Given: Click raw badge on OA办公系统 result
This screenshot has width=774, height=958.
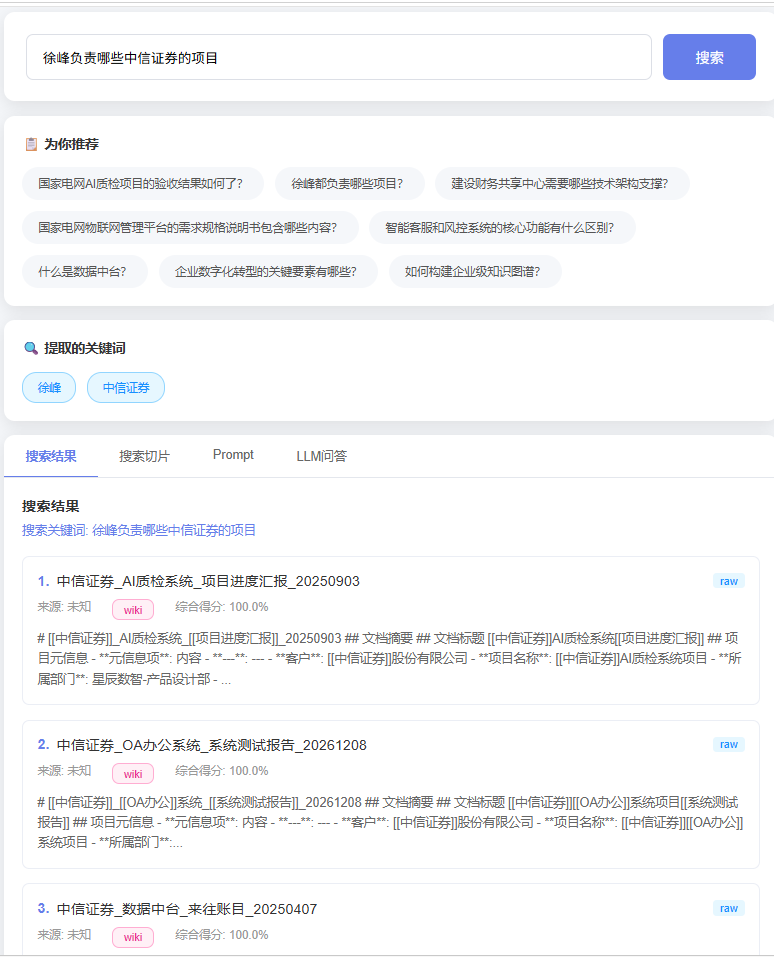Looking at the screenshot, I should [x=728, y=744].
